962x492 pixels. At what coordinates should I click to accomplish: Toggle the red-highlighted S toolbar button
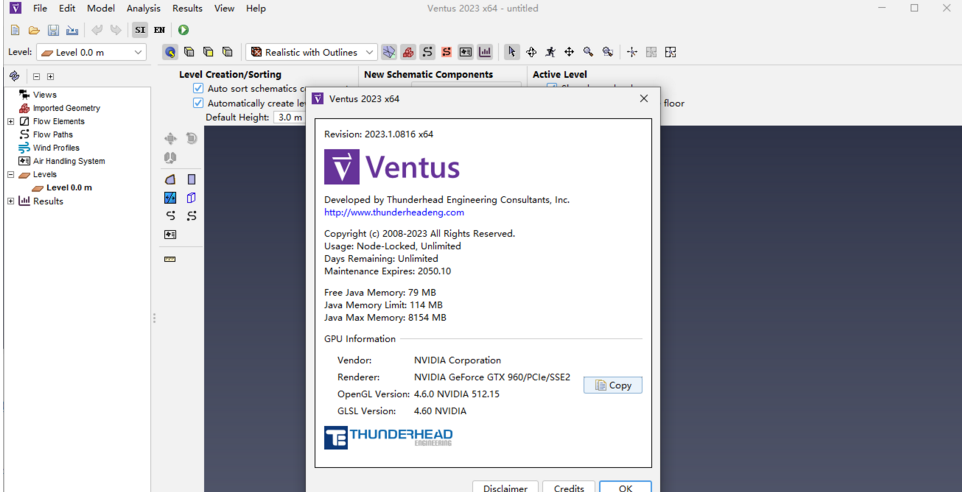(446, 52)
